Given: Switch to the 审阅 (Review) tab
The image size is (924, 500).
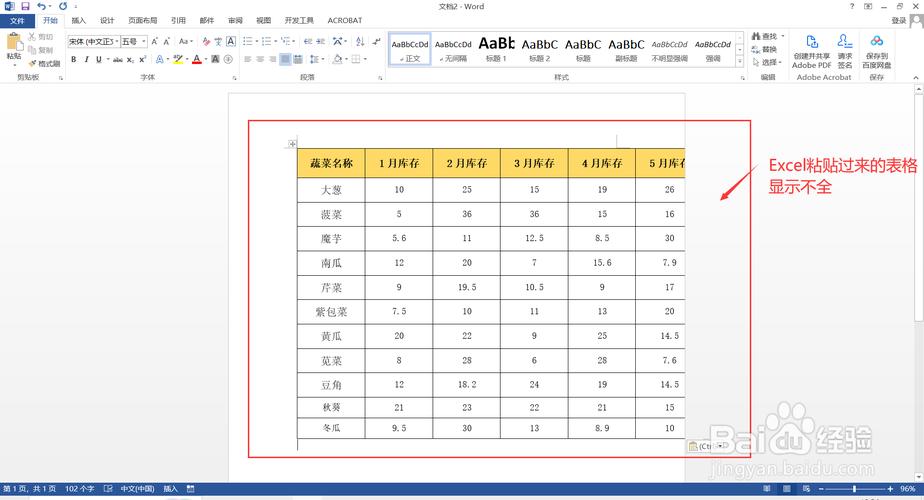Looking at the screenshot, I should coord(235,21).
